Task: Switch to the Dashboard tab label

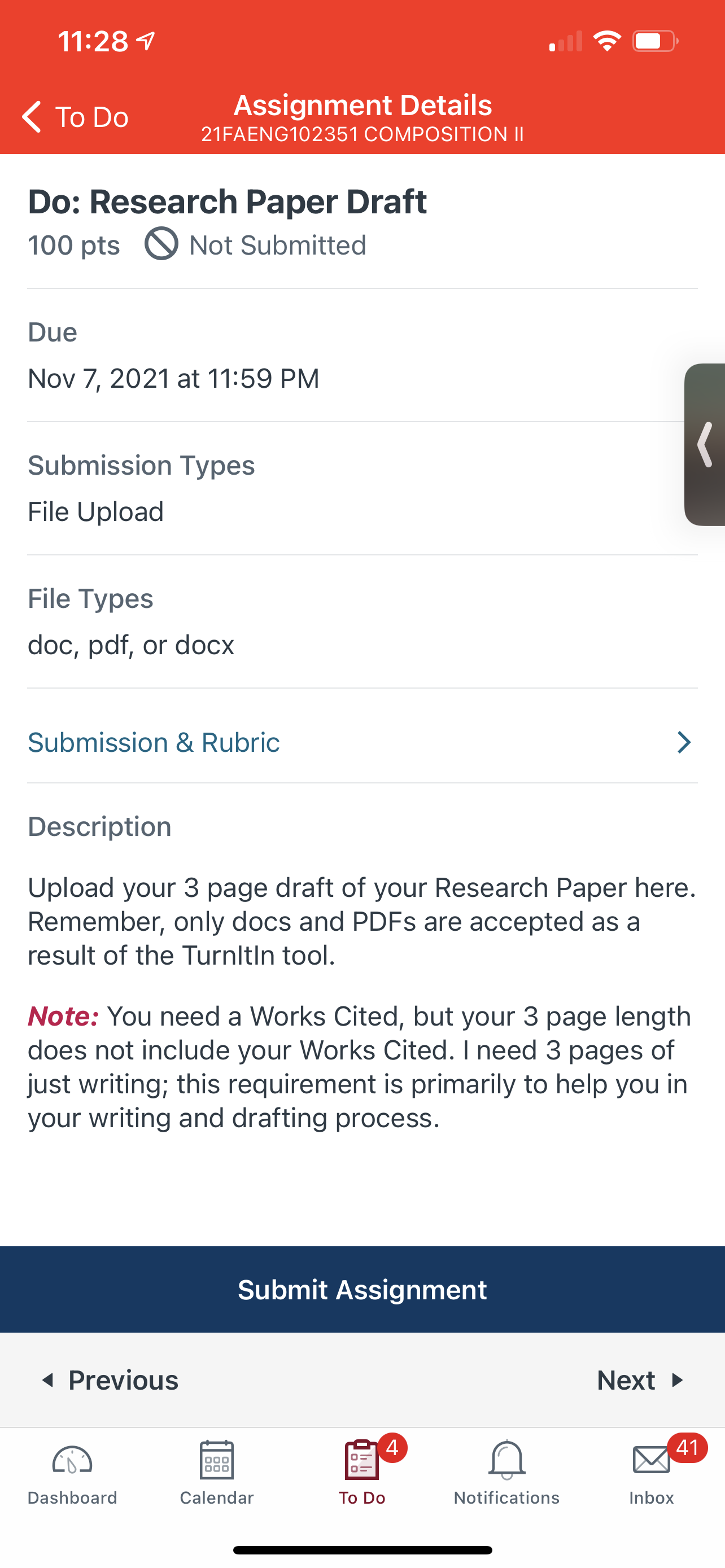Action: pos(72,1498)
